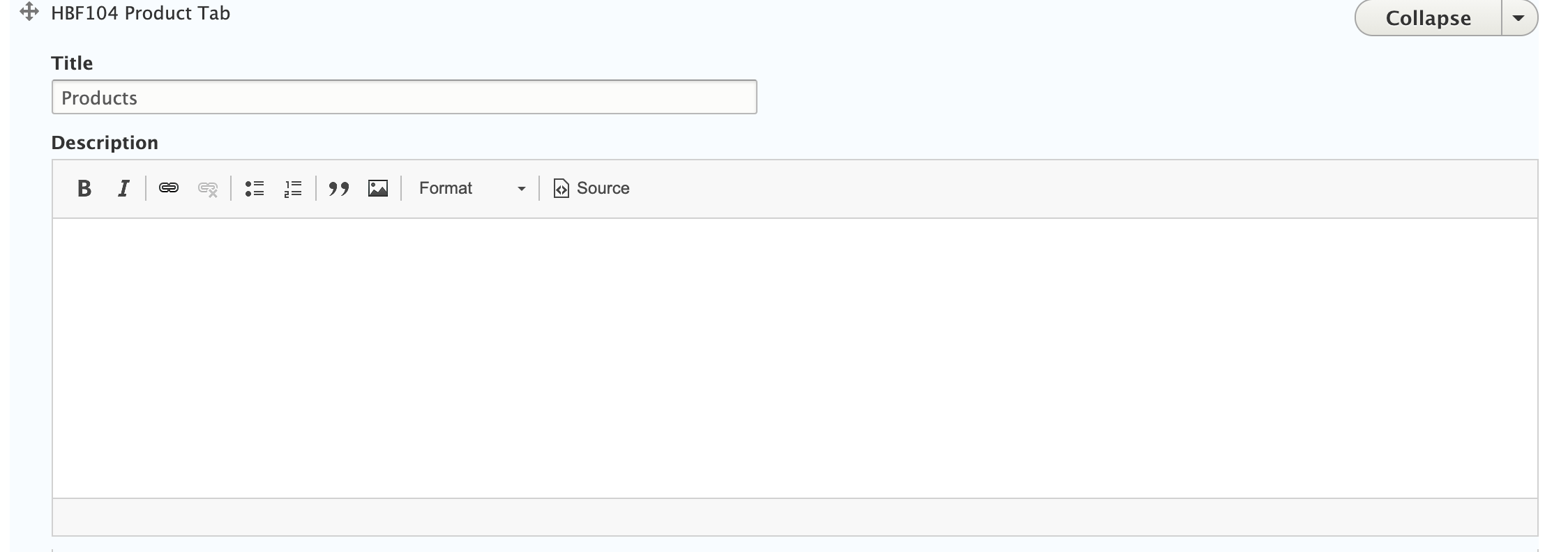Apply block quote formatting
The width and height of the screenshot is (1568, 552).
tap(339, 188)
